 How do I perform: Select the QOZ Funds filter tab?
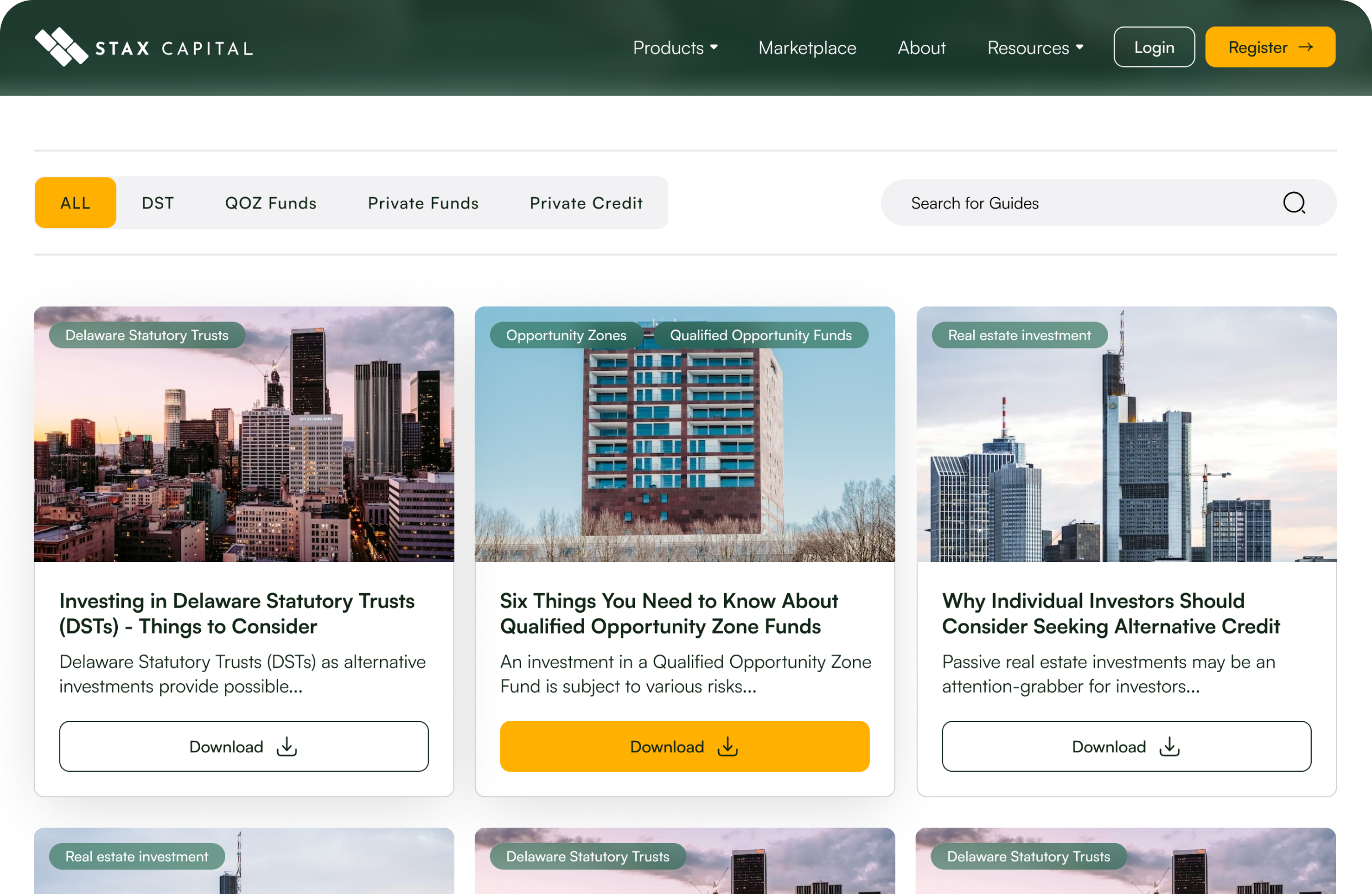tap(271, 202)
